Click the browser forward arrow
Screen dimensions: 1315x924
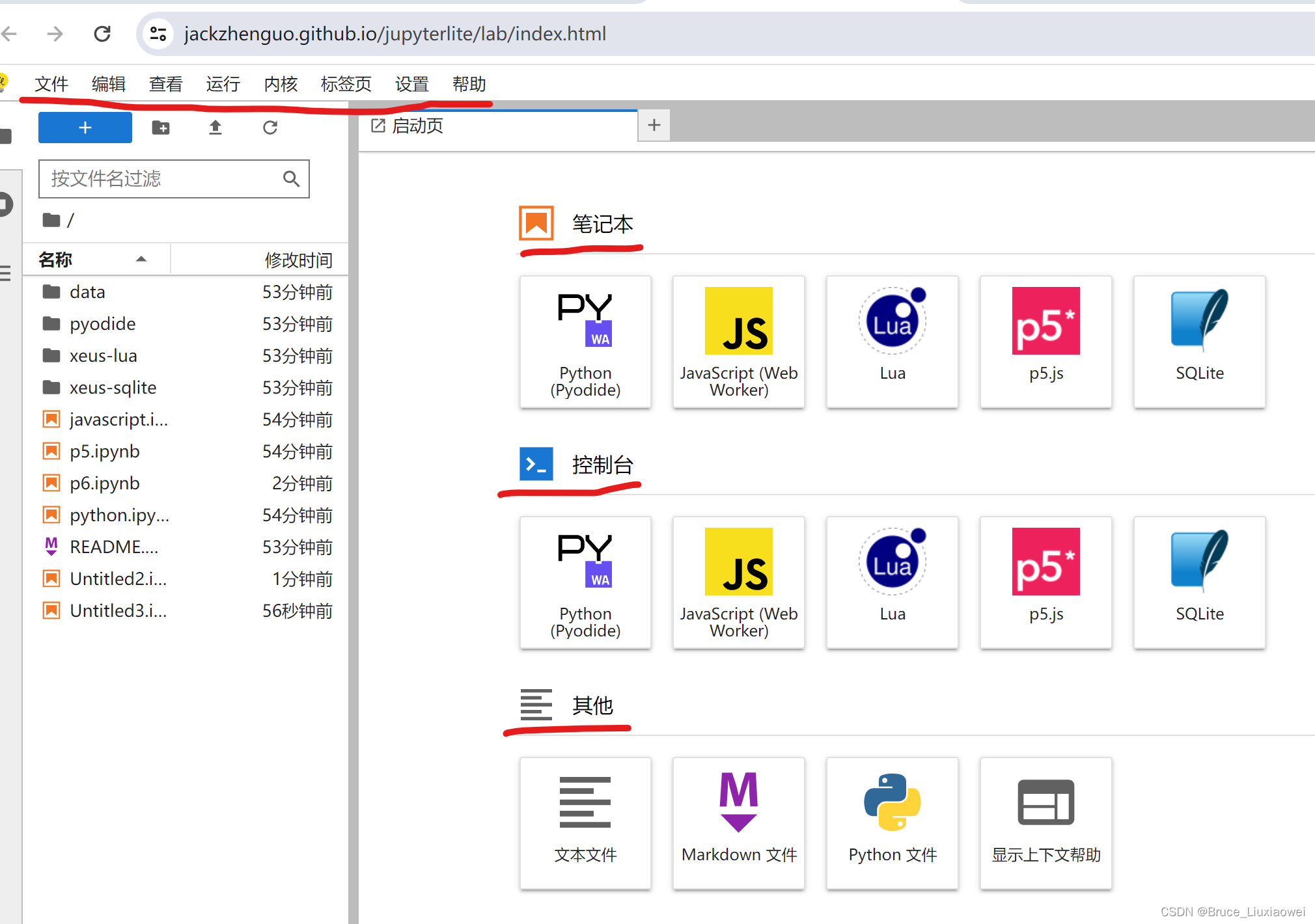[55, 33]
